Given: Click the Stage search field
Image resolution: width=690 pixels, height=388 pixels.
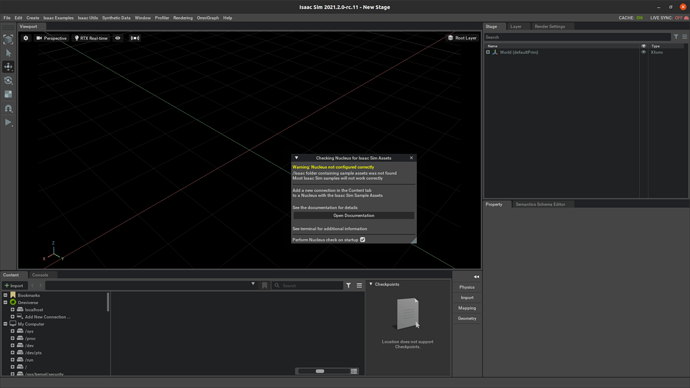Looking at the screenshot, I should tap(577, 37).
